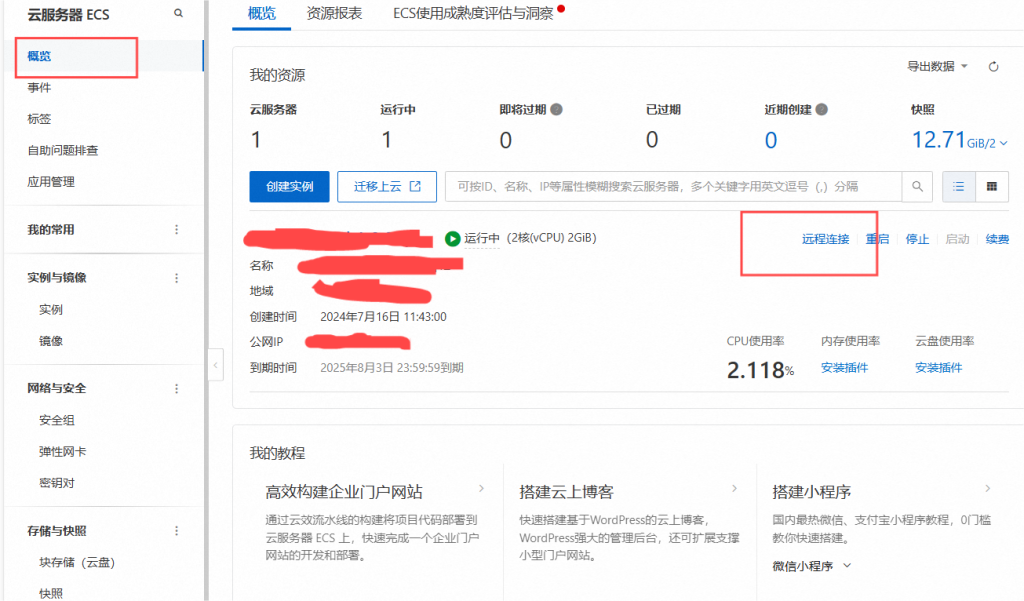Click the 远程连接 link
This screenshot has width=1024, height=601.
825,239
